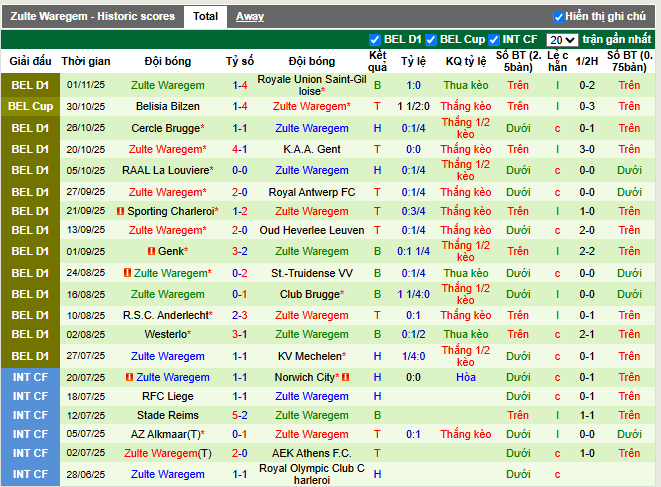Click Thắng kèo in the AZ Alkmaar row
Image resolution: width=661 pixels, height=487 pixels.
pos(466,434)
